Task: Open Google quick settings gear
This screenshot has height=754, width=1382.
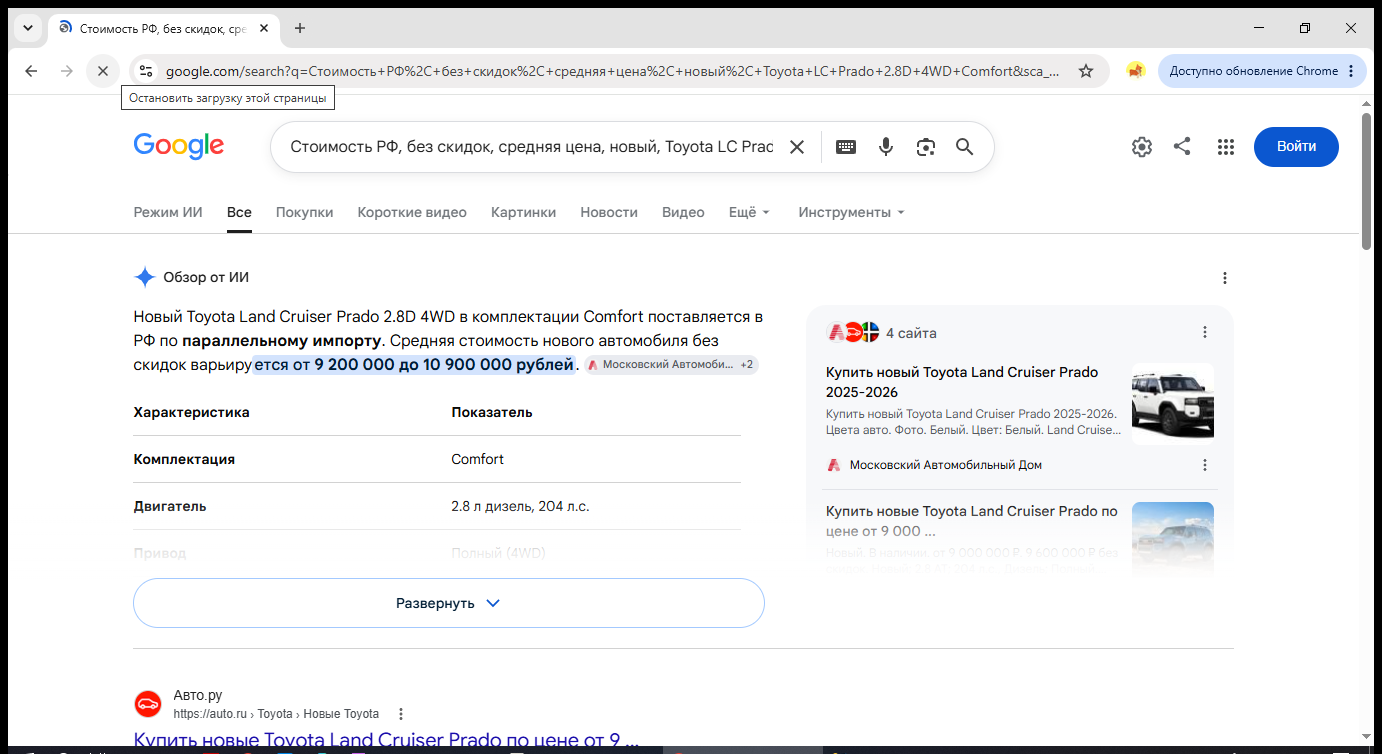Action: point(1142,147)
